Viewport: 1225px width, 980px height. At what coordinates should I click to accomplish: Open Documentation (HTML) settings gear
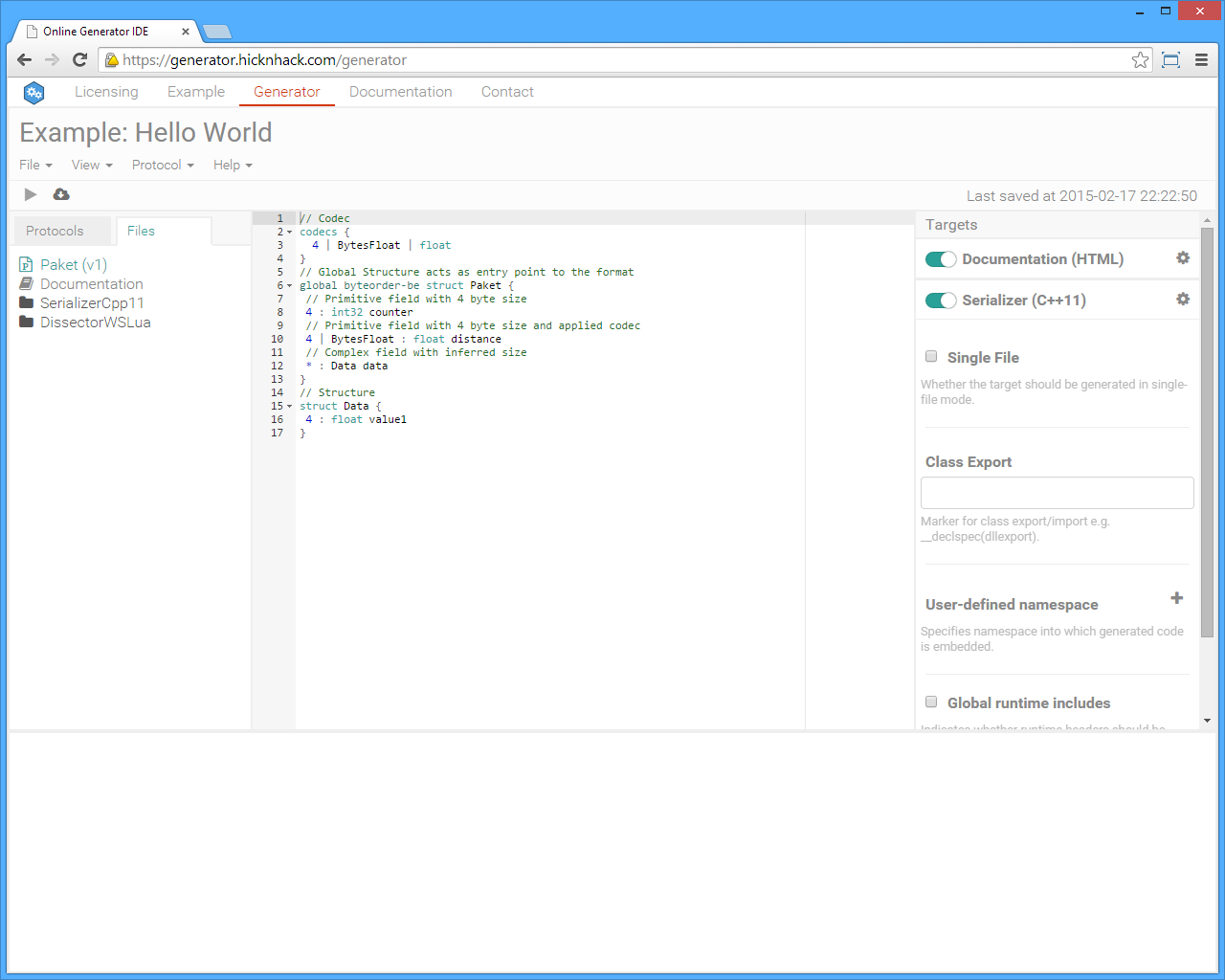(1183, 258)
